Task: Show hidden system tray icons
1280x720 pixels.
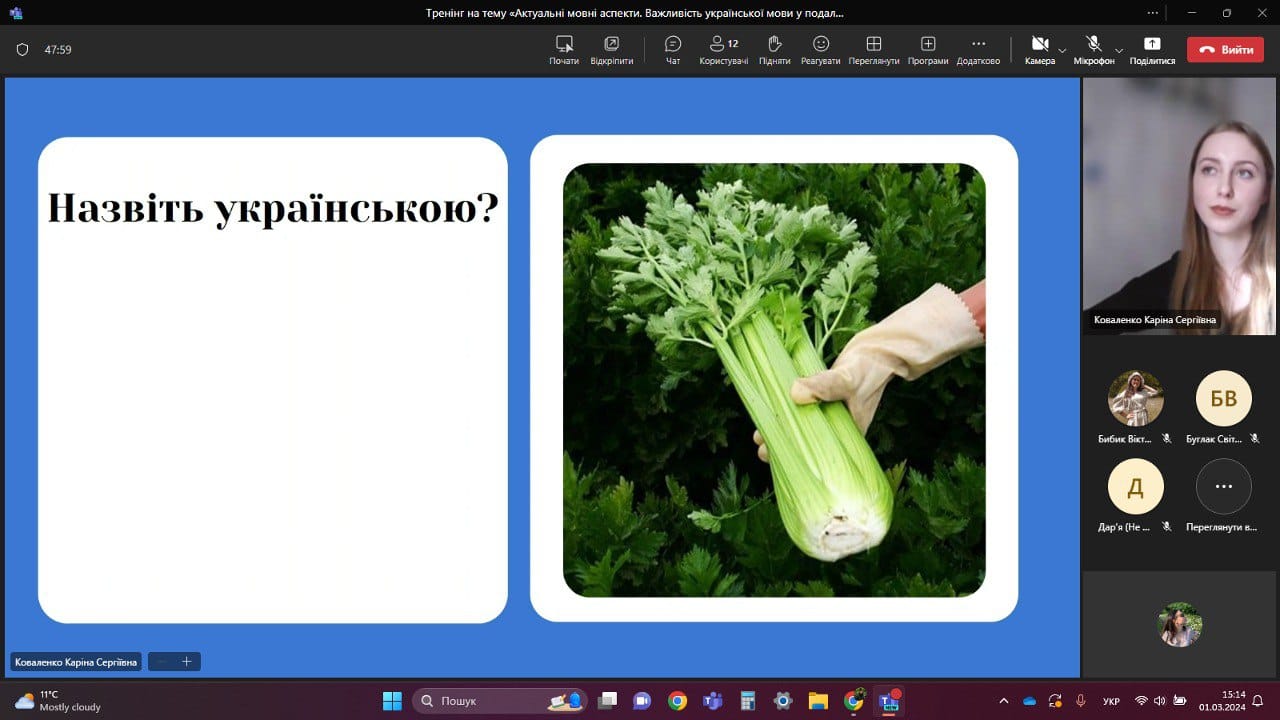Action: click(1004, 701)
